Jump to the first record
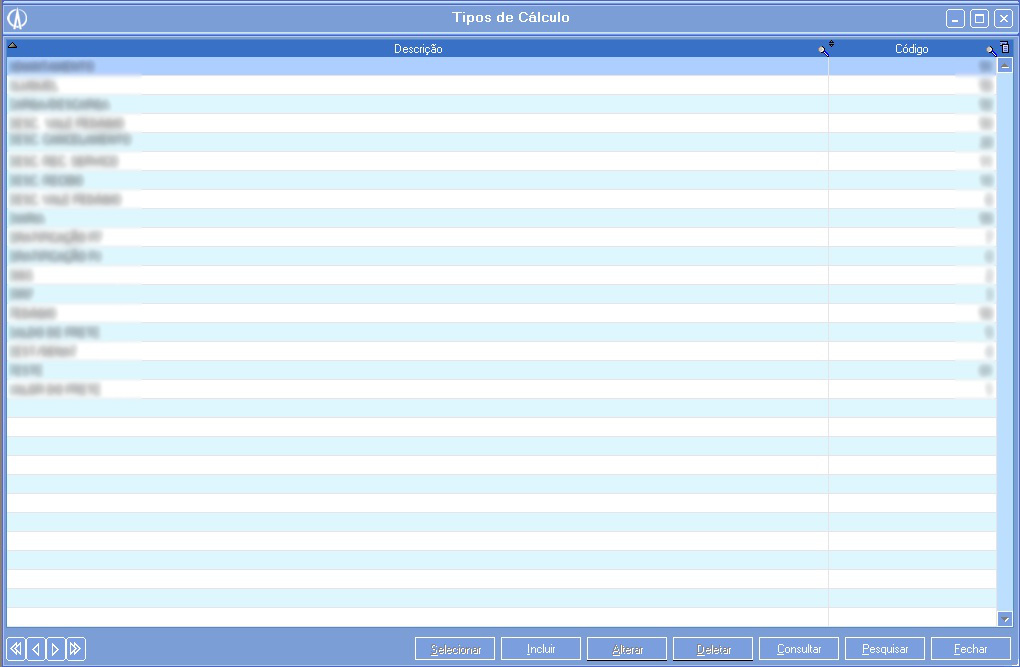This screenshot has height=667, width=1020. [16, 649]
